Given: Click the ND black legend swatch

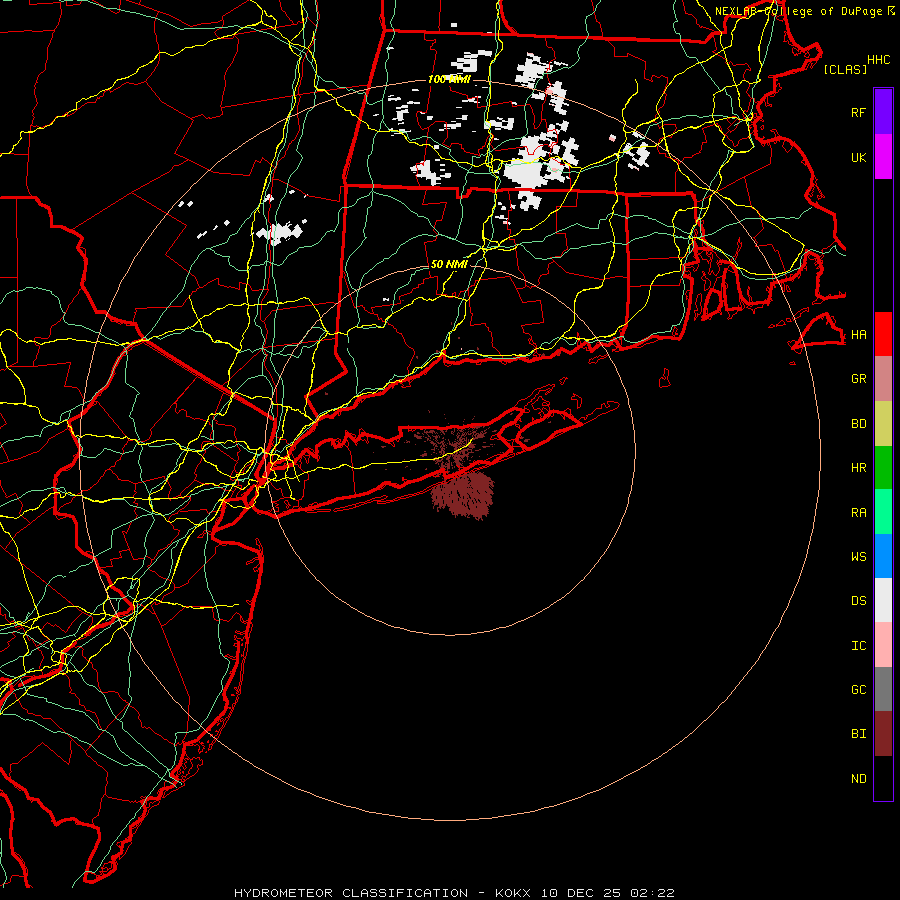Looking at the screenshot, I should [x=883, y=778].
